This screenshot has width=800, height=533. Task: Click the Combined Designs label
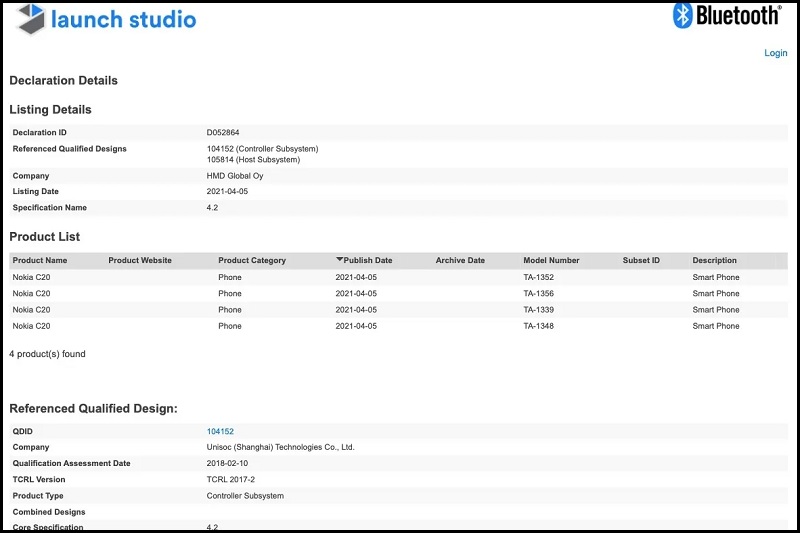click(49, 512)
